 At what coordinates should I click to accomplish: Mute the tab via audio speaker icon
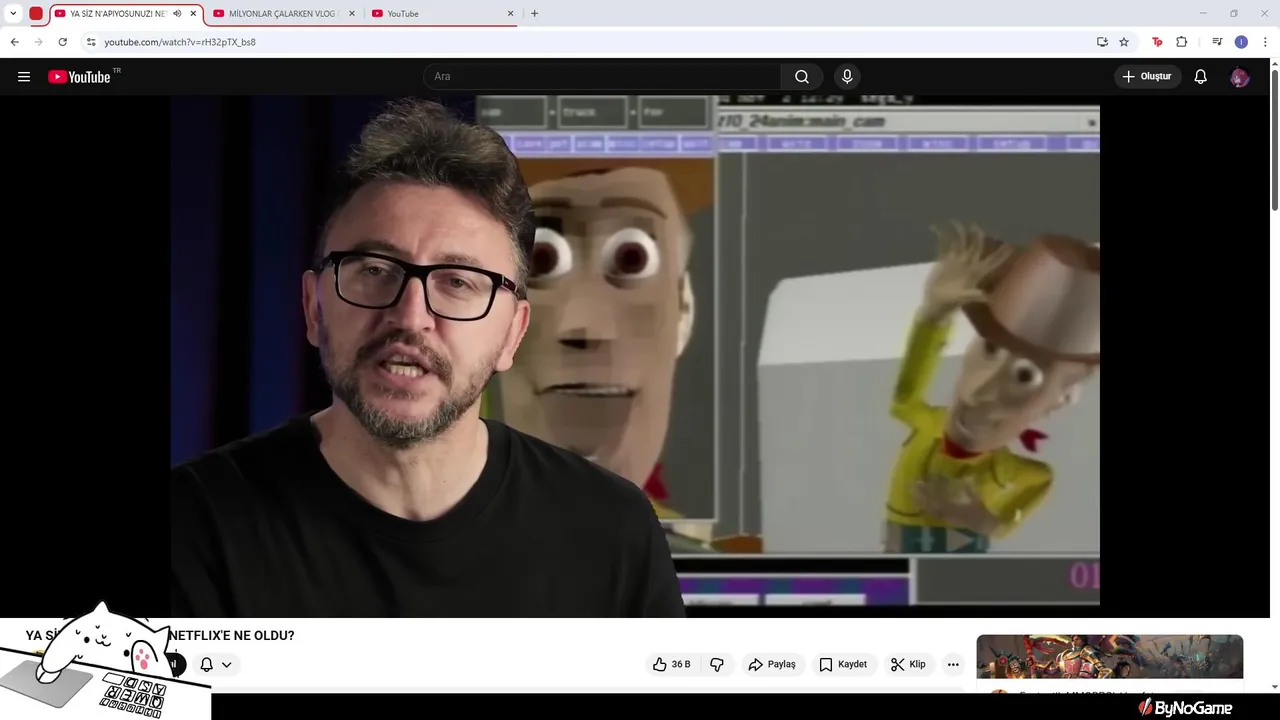[x=177, y=14]
